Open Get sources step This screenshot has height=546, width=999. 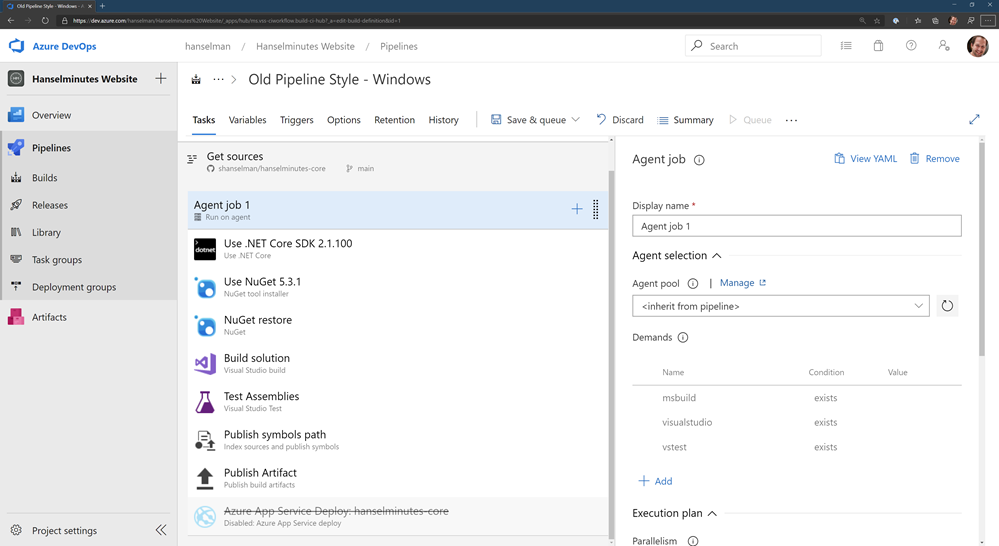(x=398, y=162)
